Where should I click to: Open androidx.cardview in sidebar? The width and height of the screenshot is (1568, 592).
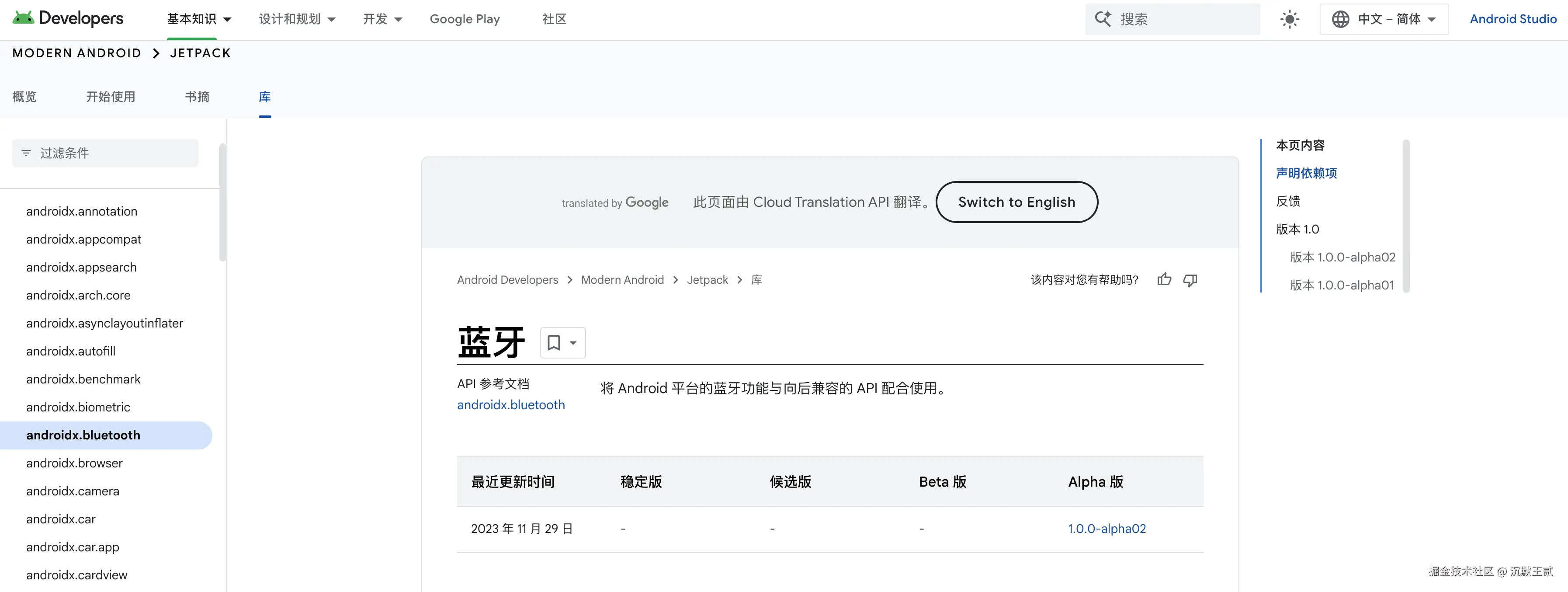click(77, 575)
